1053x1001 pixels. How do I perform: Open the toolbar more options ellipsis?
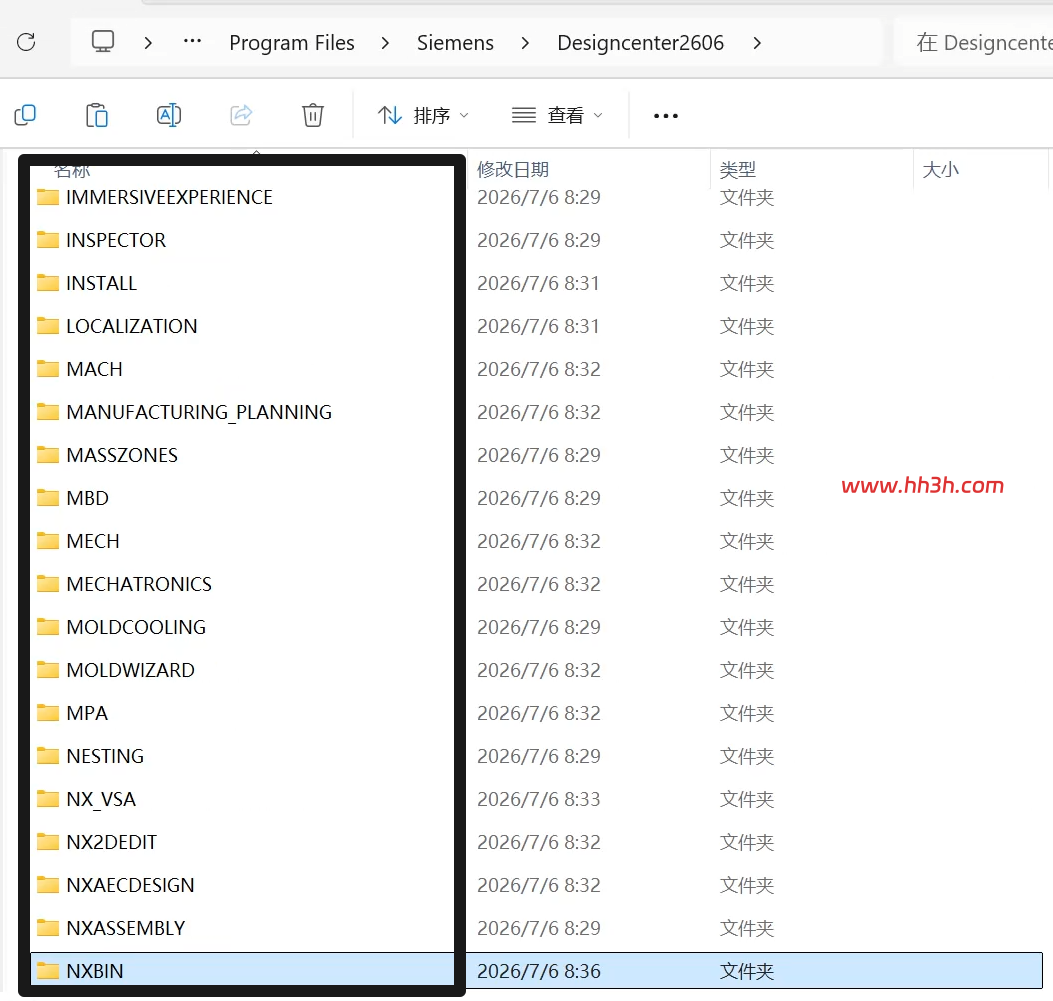[666, 115]
